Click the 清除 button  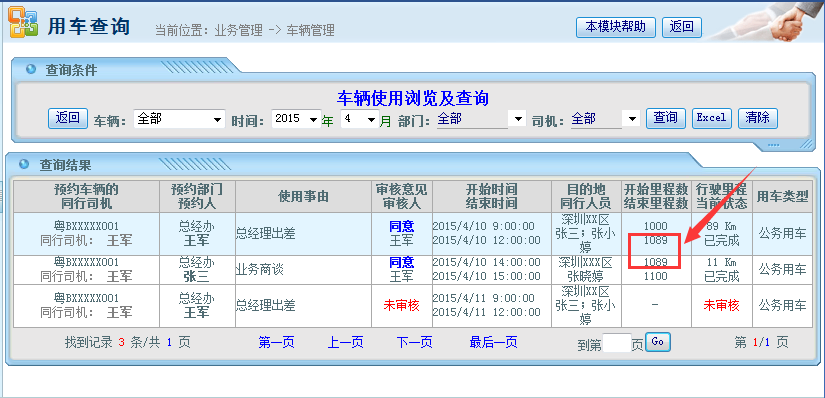pyautogui.click(x=757, y=118)
